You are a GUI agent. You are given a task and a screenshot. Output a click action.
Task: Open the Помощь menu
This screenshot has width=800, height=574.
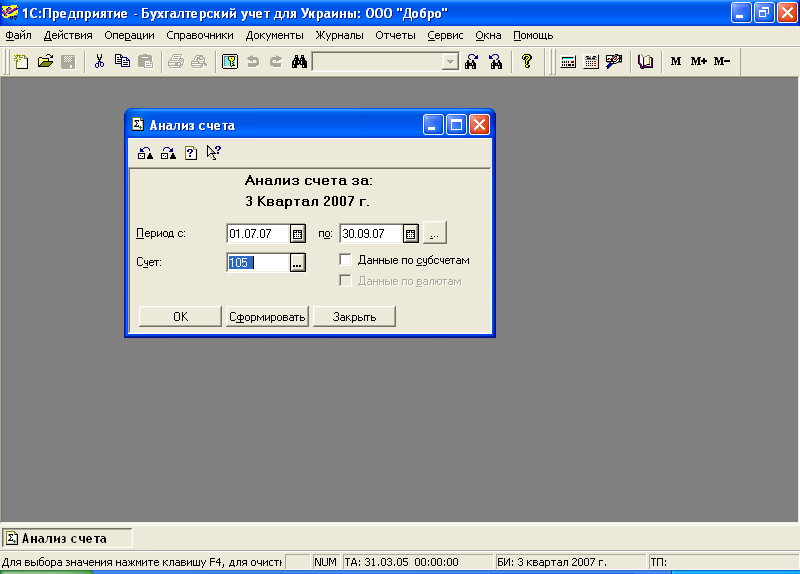[533, 35]
